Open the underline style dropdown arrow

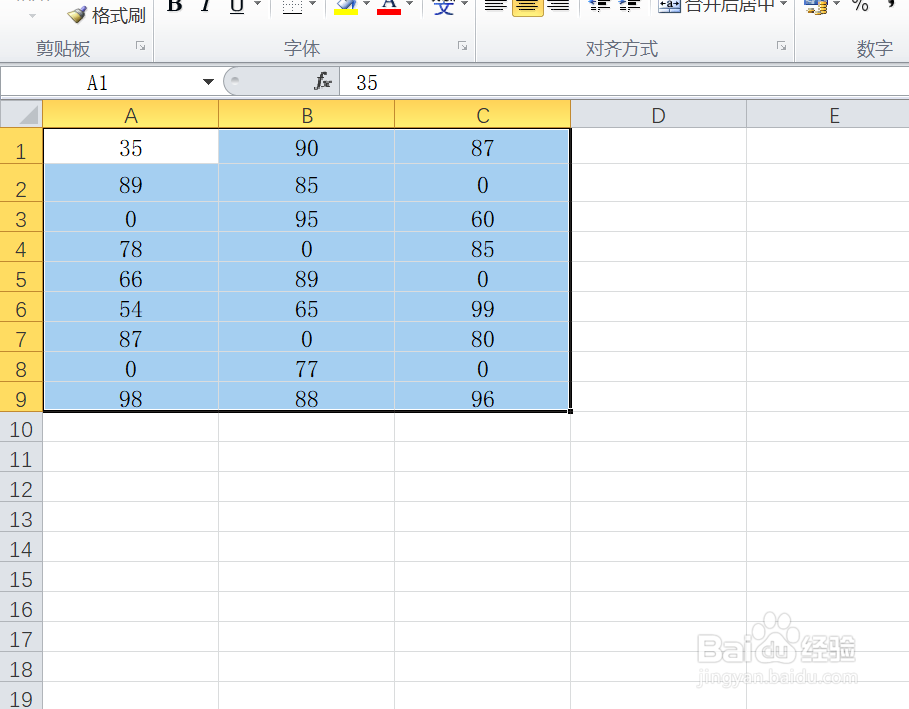pyautogui.click(x=258, y=5)
